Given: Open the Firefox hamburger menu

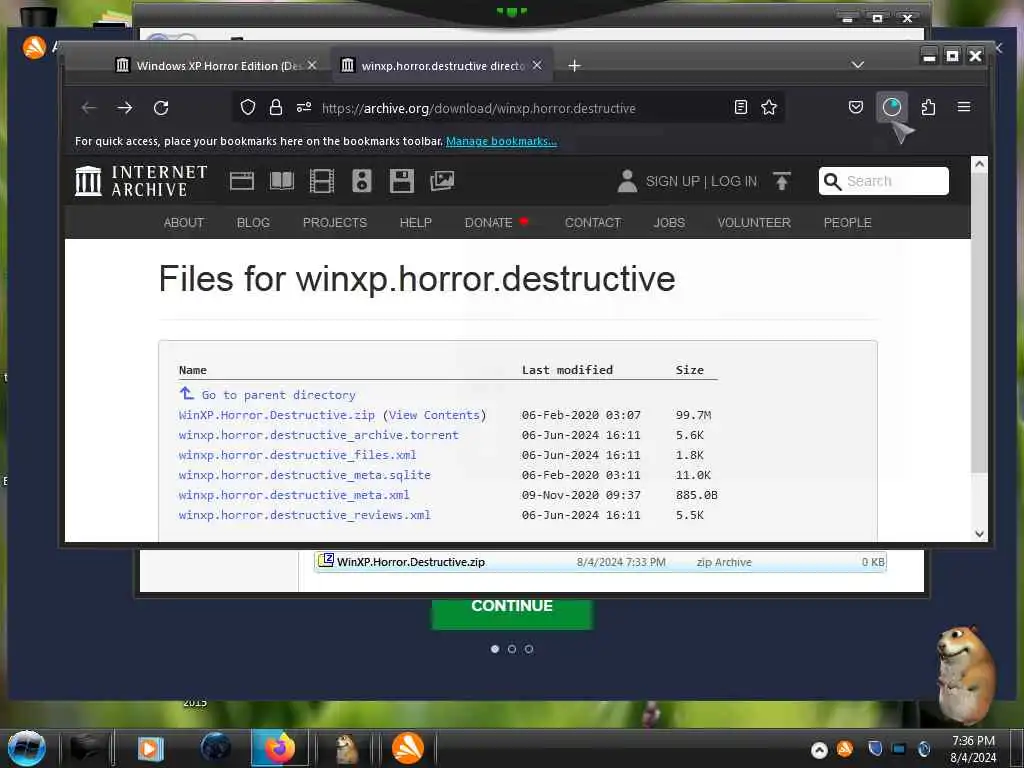Looking at the screenshot, I should 964,107.
